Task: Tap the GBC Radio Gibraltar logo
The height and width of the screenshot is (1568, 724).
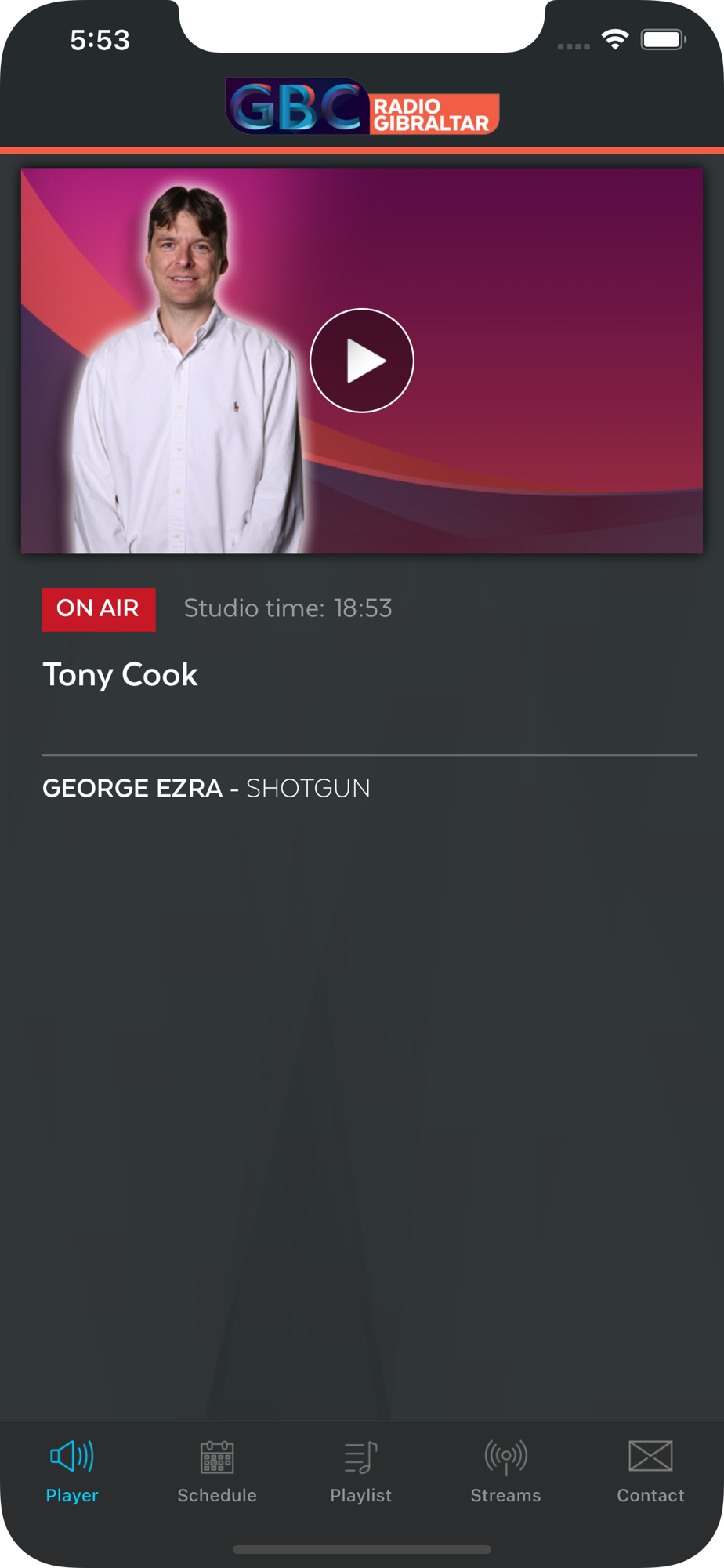Action: tap(362, 106)
